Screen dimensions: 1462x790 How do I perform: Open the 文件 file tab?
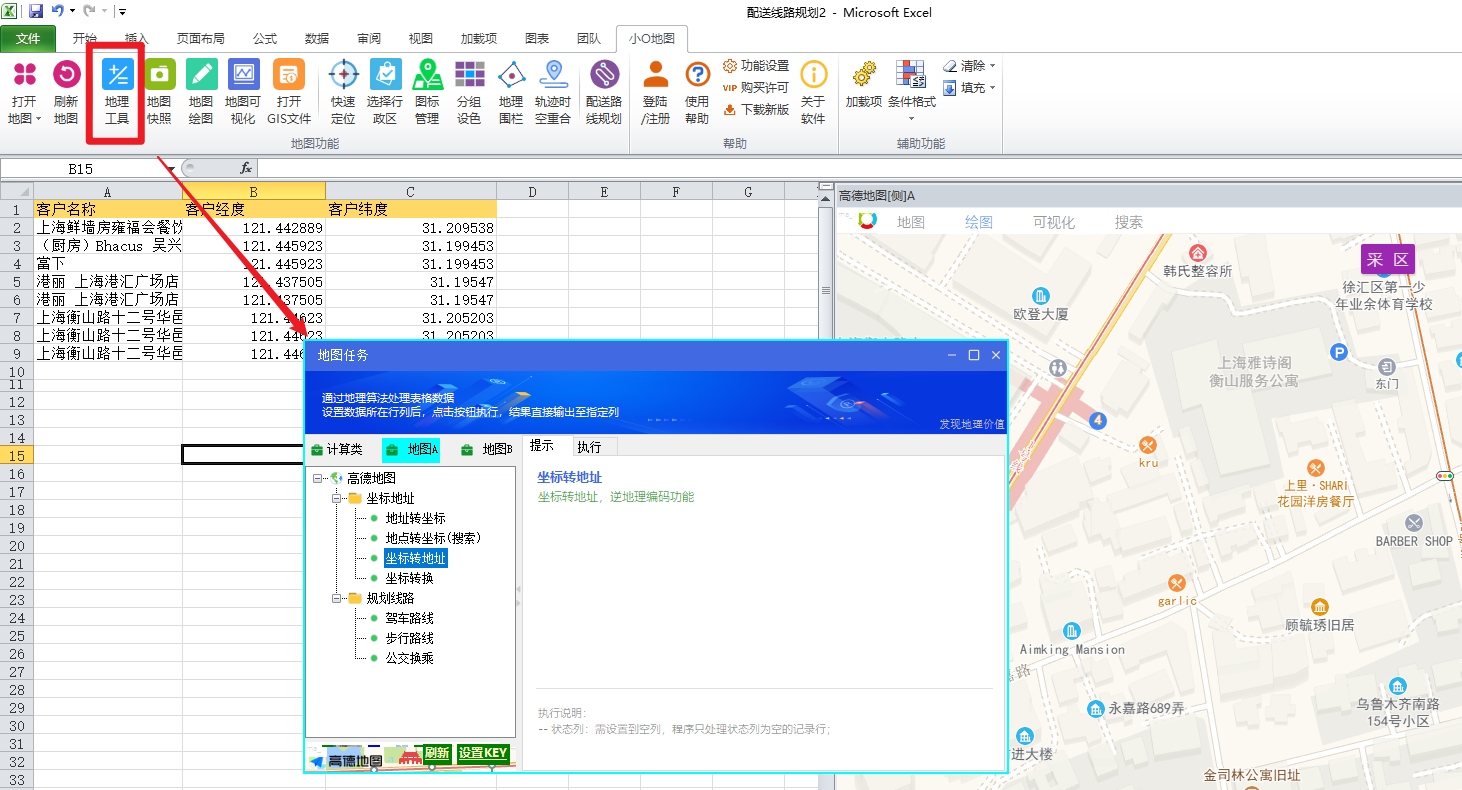coord(28,39)
